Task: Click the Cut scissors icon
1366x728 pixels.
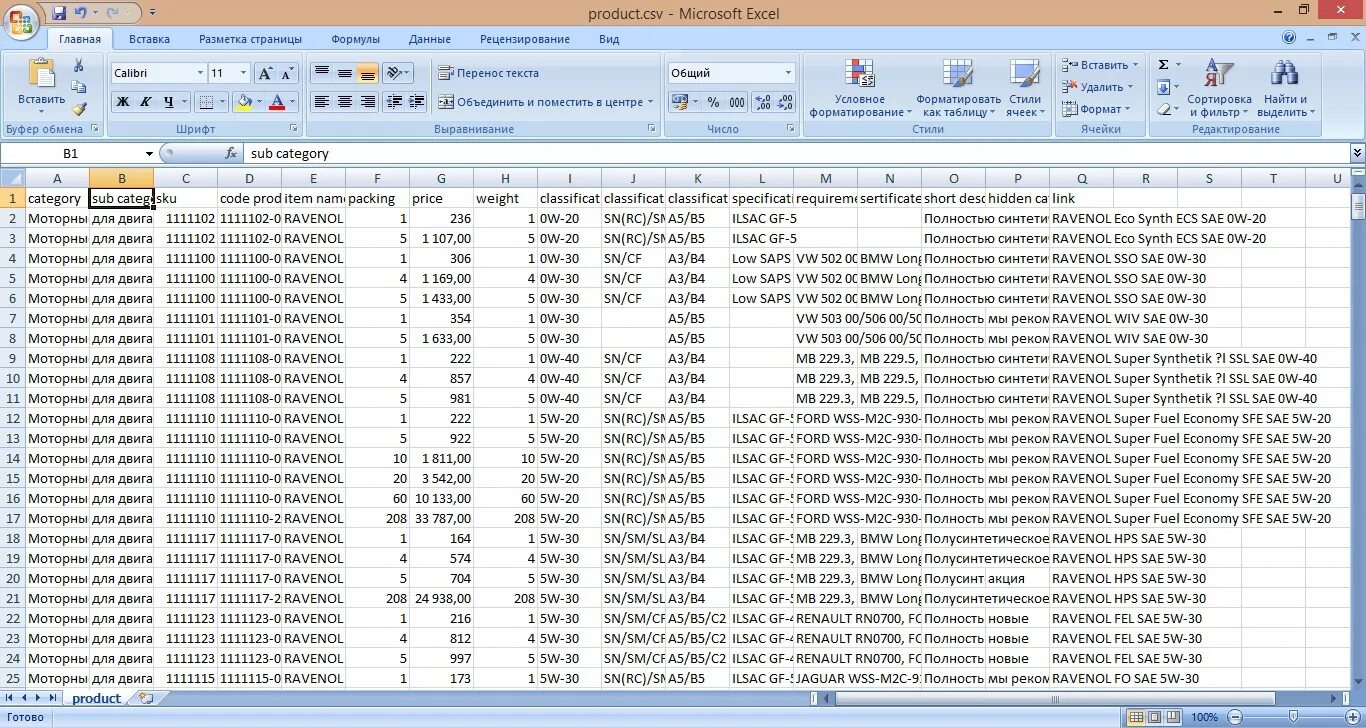Action: tap(79, 65)
